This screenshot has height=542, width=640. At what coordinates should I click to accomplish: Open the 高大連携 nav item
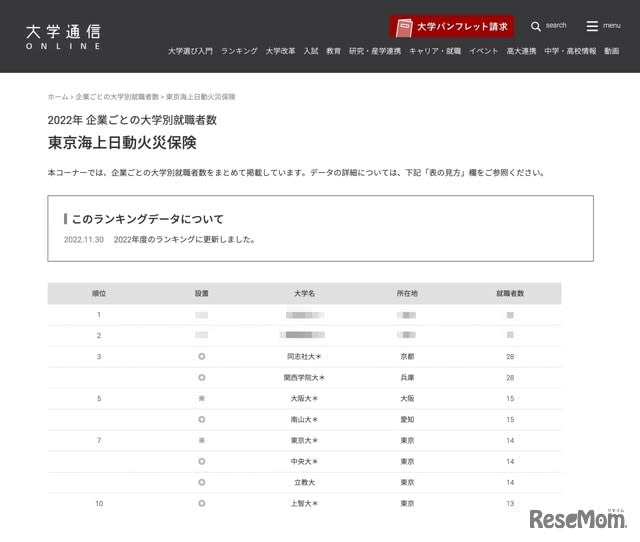coord(521,51)
